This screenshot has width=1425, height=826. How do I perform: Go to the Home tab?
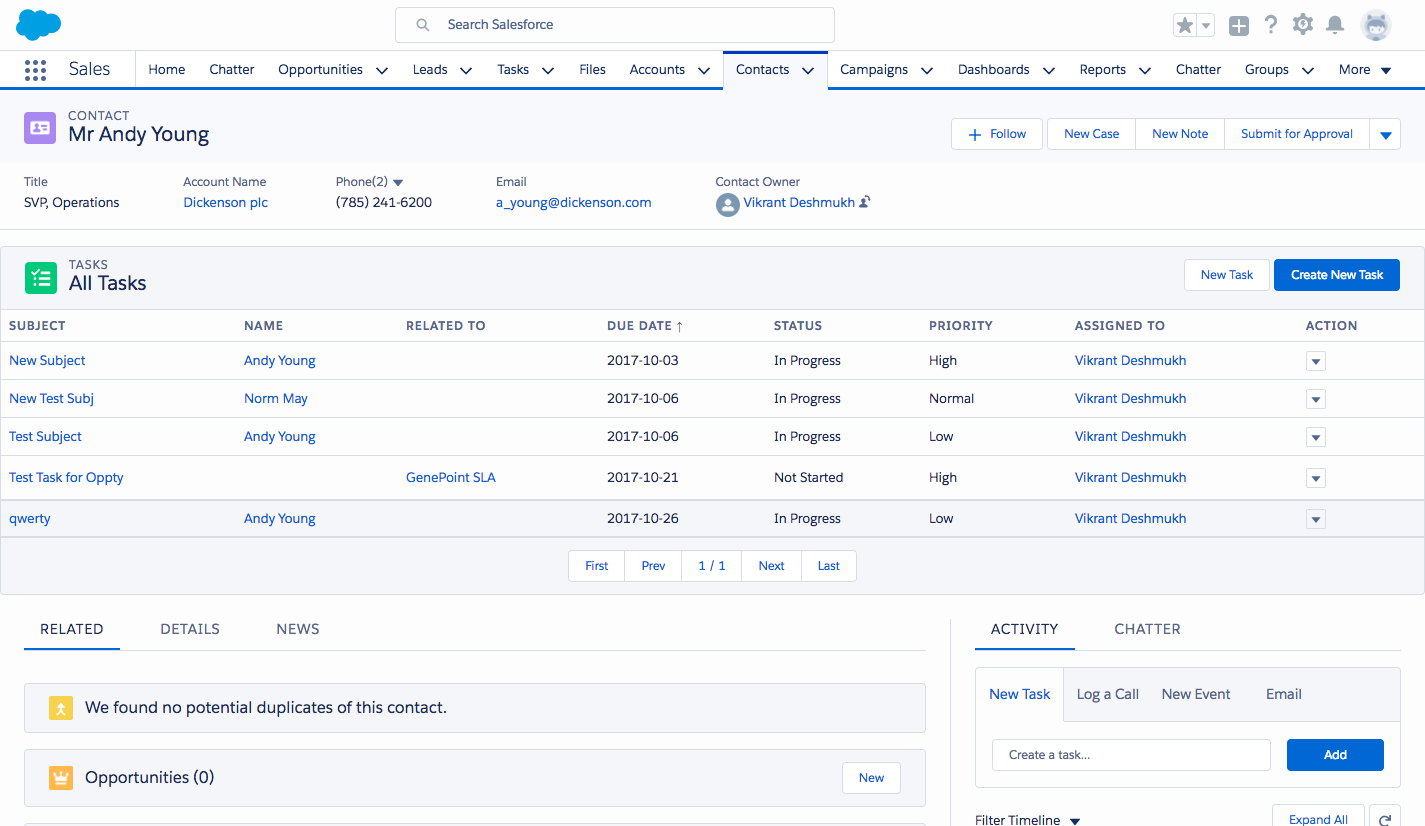pyautogui.click(x=167, y=70)
